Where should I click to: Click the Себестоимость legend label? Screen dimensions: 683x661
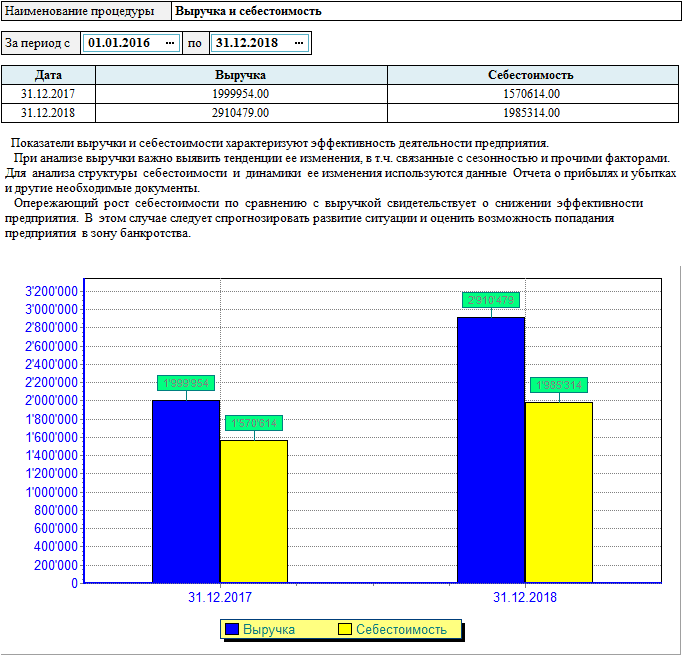tap(401, 629)
